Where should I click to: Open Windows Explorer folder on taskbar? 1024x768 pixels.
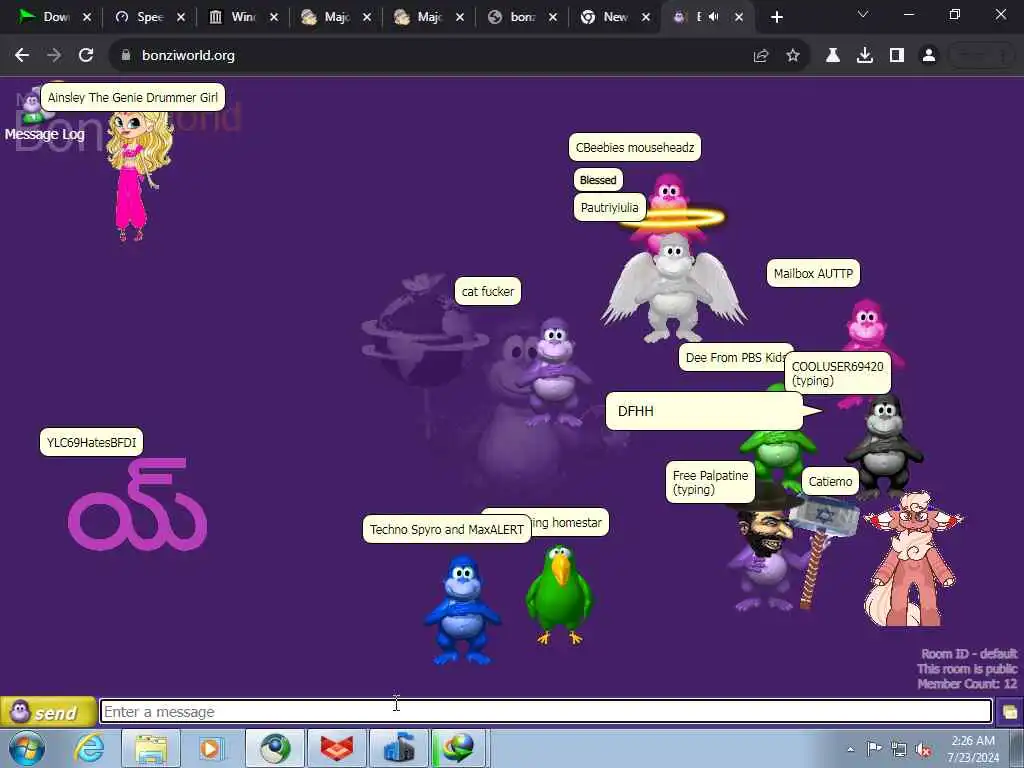[x=150, y=748]
